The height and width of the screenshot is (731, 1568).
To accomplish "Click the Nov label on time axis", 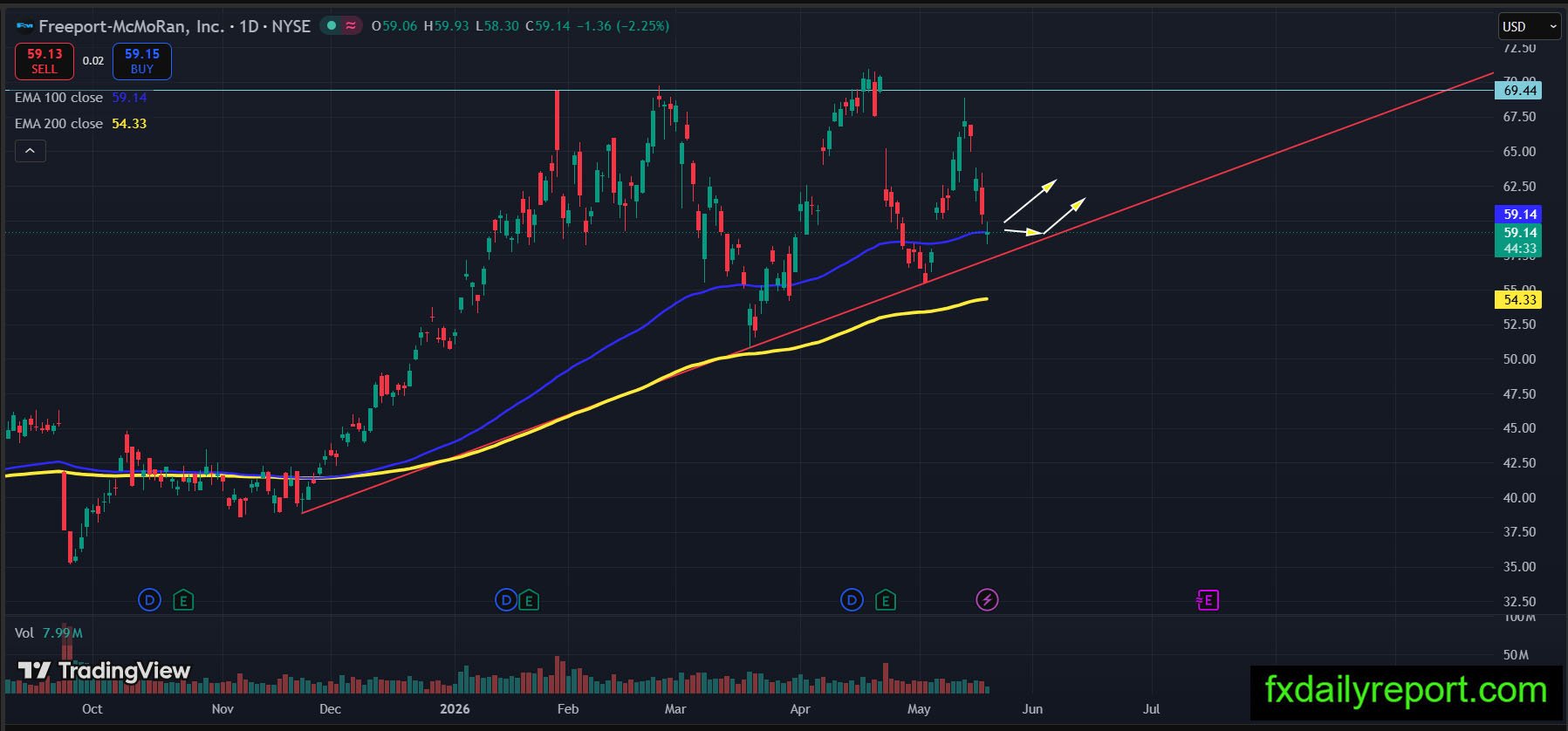I will pos(223,709).
